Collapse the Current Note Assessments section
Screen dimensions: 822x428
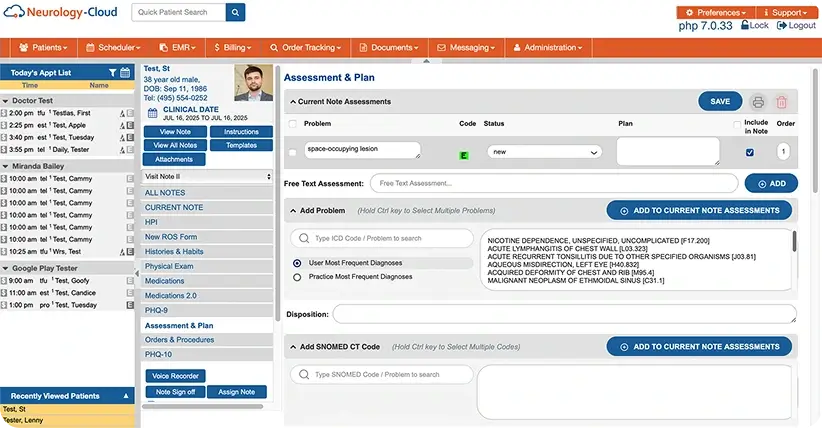coord(293,102)
